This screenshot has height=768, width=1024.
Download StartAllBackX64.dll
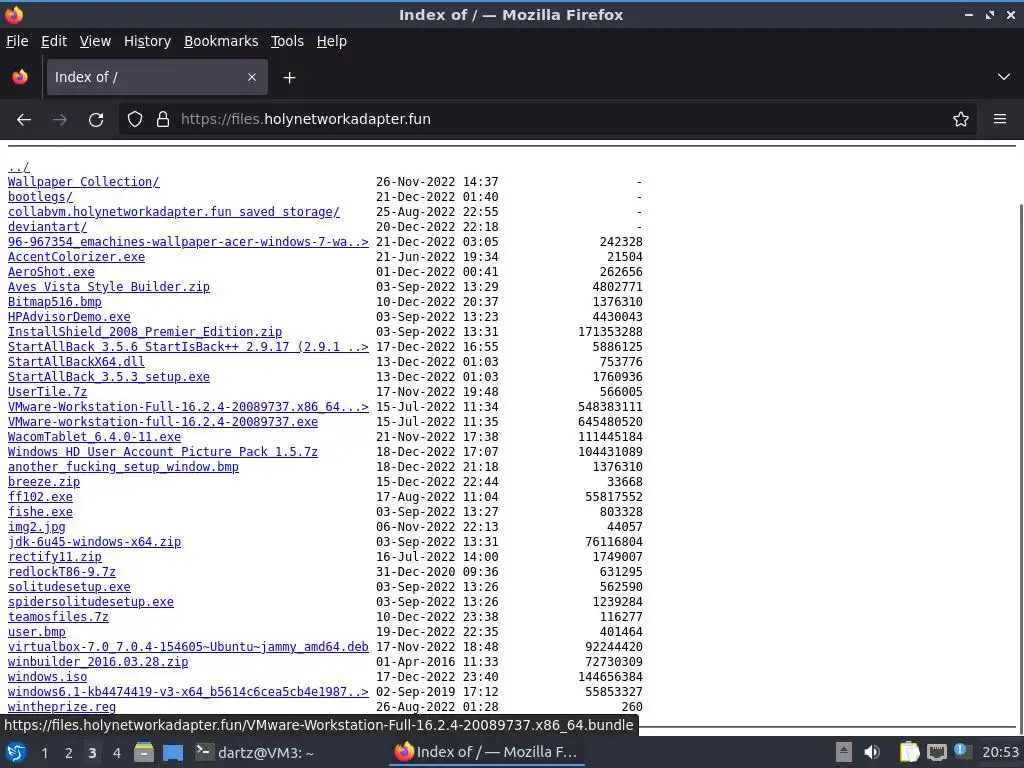(x=76, y=362)
